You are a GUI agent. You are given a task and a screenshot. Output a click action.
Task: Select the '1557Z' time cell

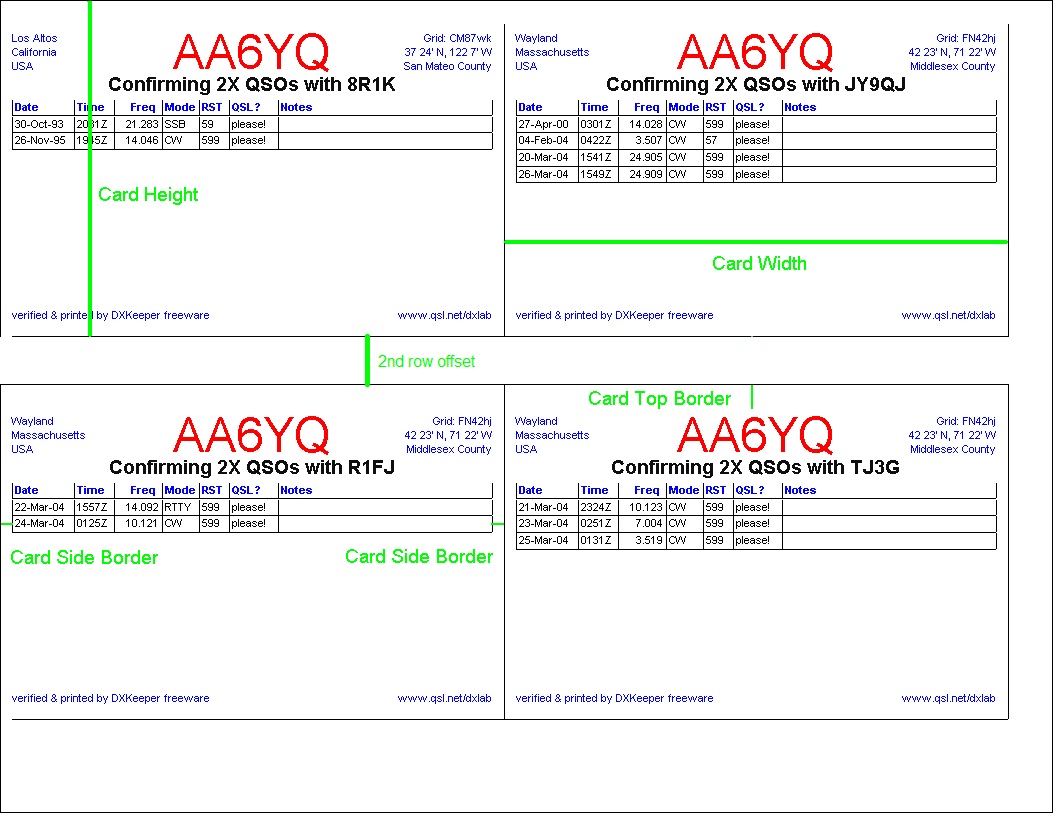(x=94, y=508)
